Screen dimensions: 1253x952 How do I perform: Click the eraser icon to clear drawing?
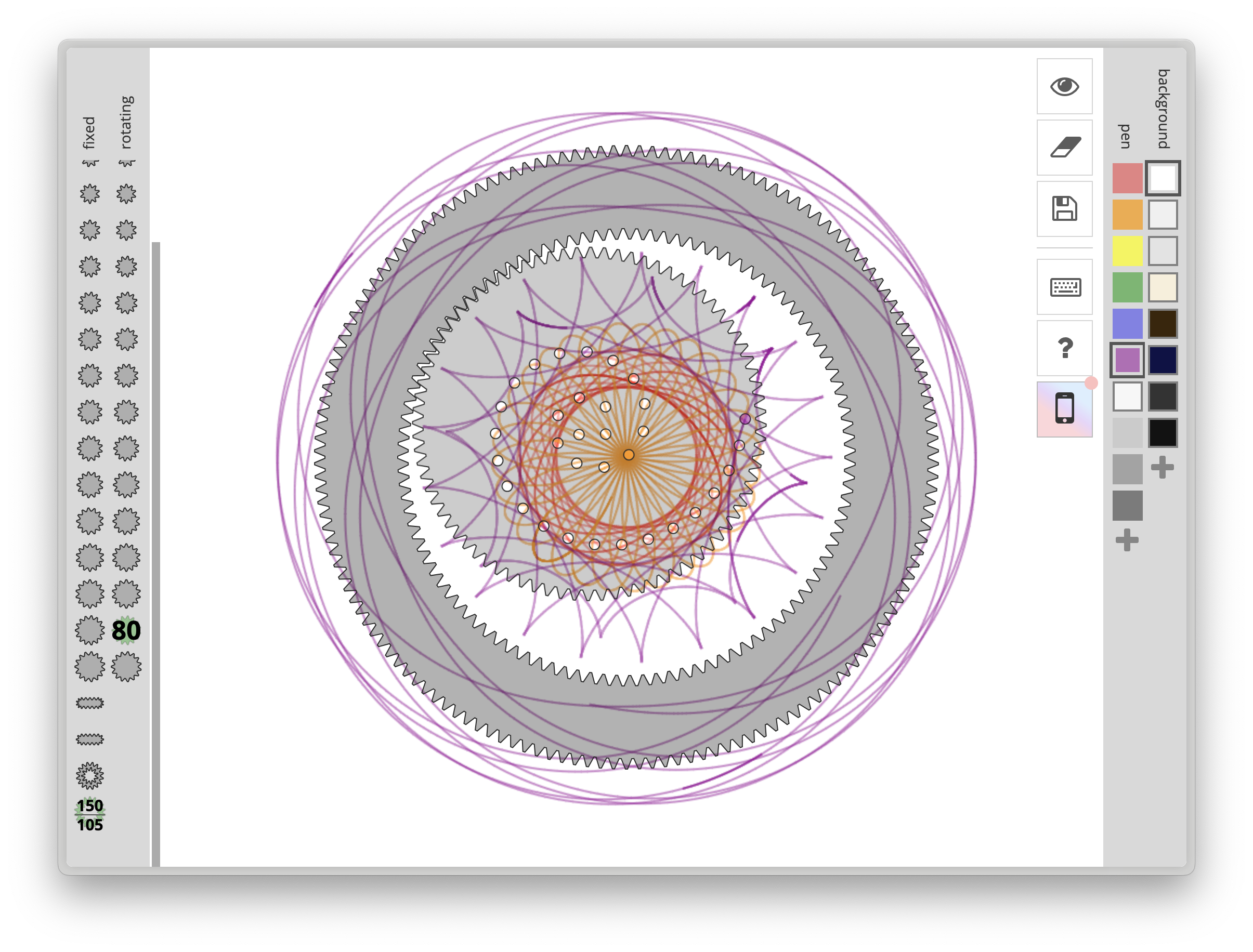pyautogui.click(x=1064, y=148)
